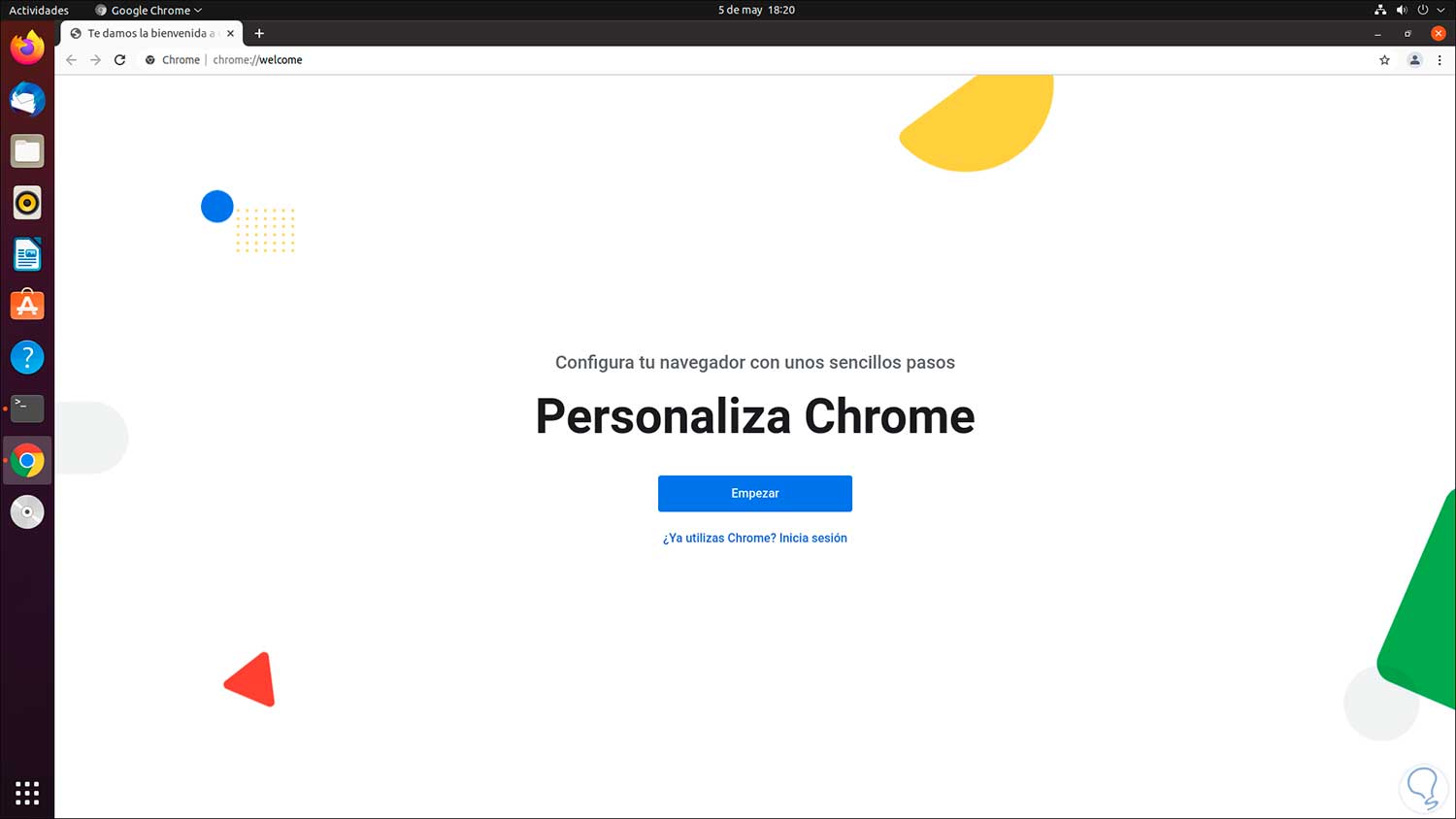Open a new tab with the plus button
1456x819 pixels.
coord(259,33)
